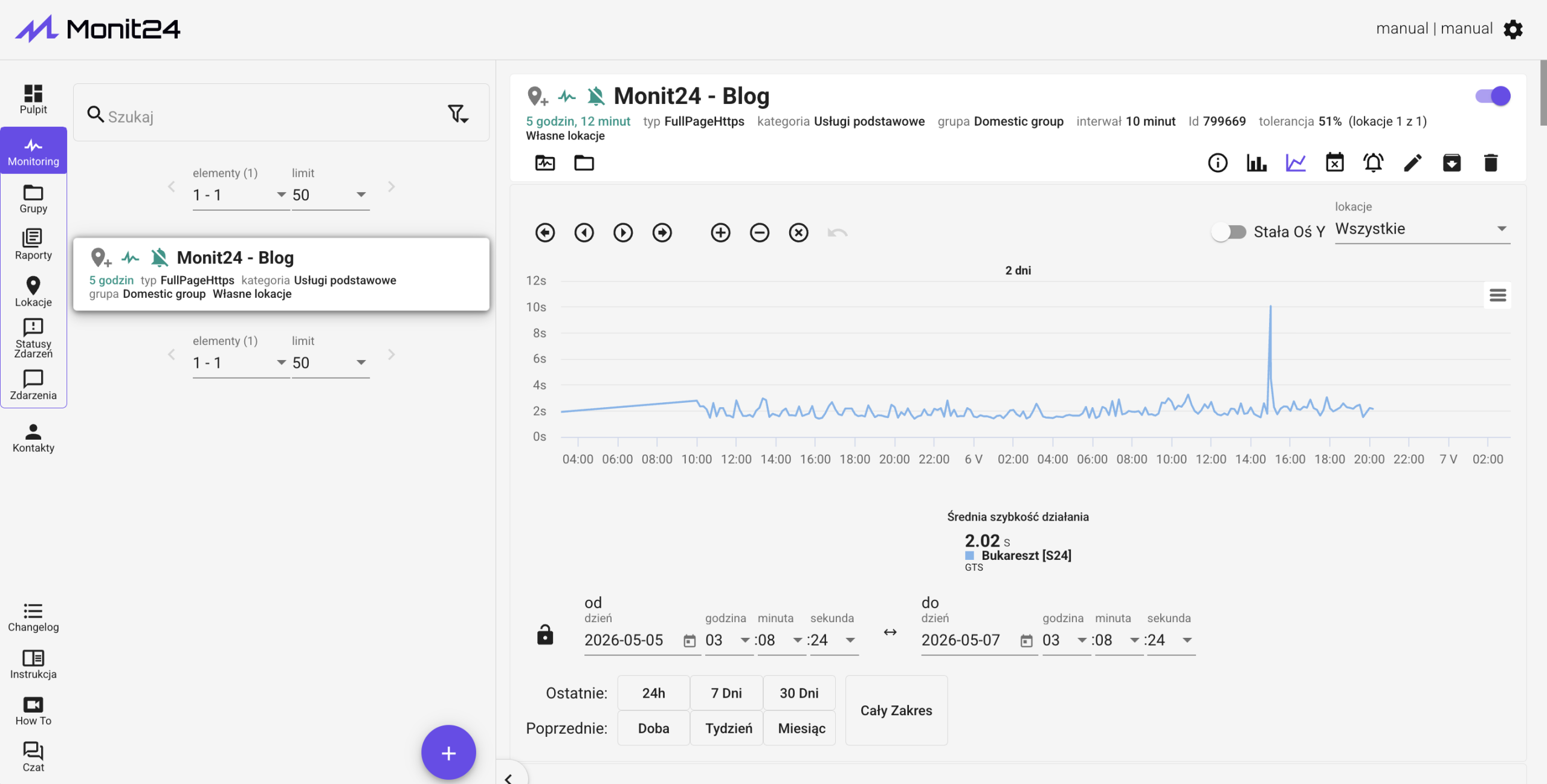The height and width of the screenshot is (784, 1547).
Task: Click the chart zoom-out minus icon
Action: (760, 233)
